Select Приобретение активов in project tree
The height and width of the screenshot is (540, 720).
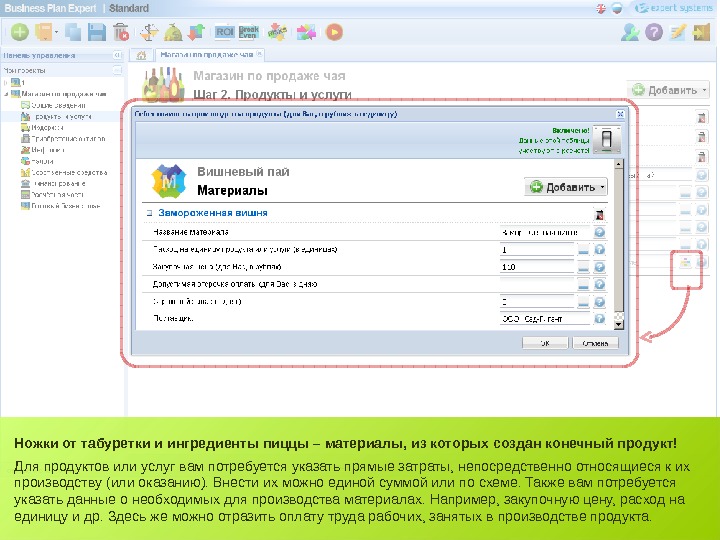[68, 139]
